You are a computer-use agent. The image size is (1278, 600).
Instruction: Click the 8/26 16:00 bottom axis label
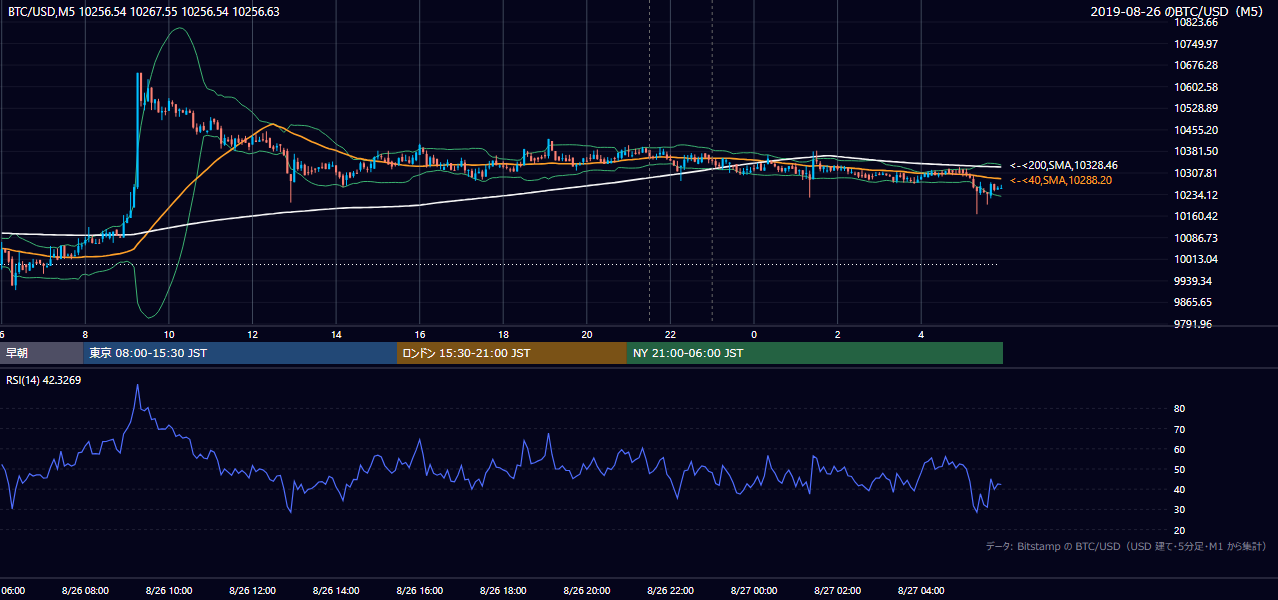pos(420,591)
